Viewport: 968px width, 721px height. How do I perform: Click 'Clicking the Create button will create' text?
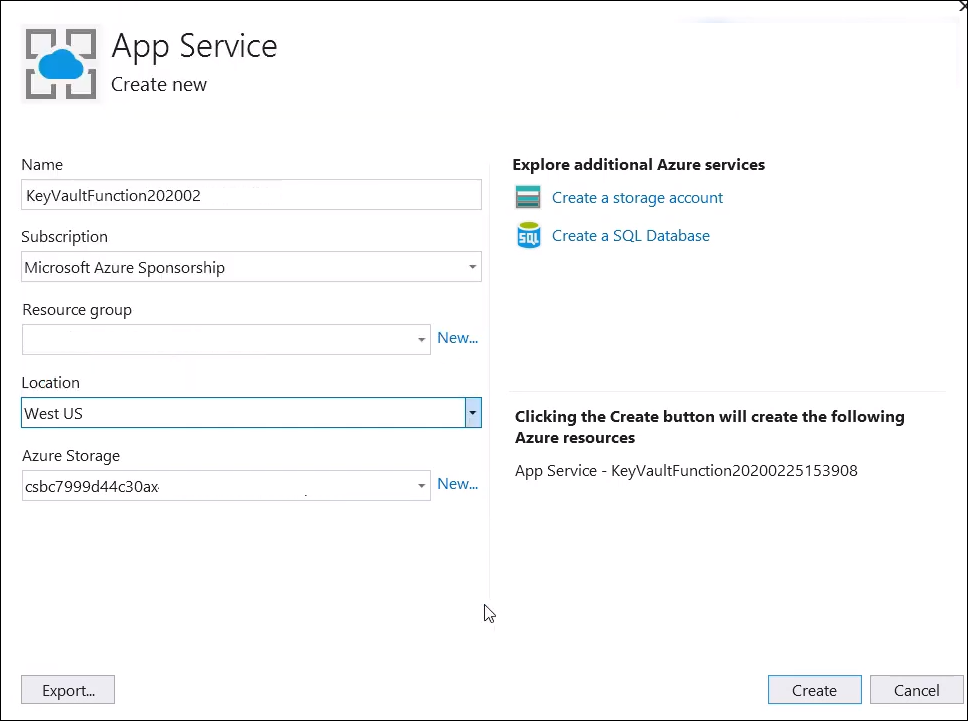tap(709, 427)
